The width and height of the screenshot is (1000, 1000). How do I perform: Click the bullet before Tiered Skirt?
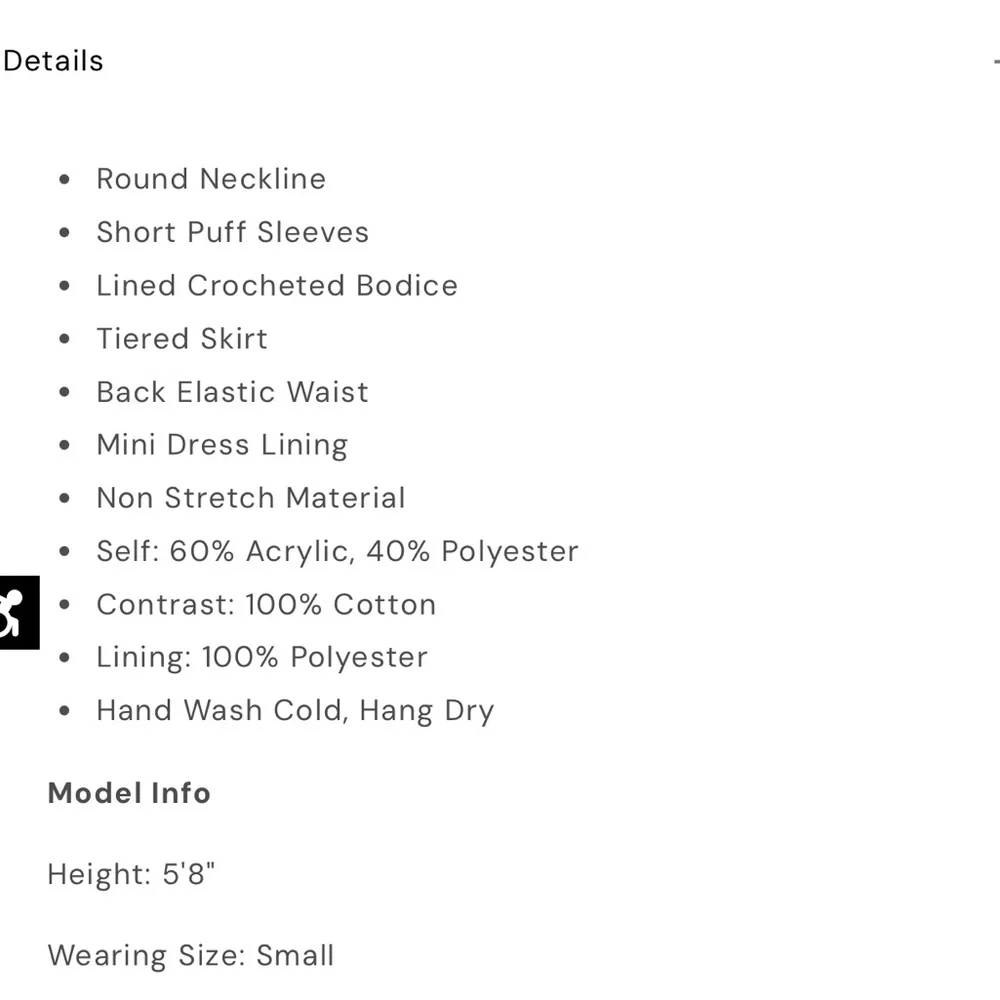click(x=65, y=339)
